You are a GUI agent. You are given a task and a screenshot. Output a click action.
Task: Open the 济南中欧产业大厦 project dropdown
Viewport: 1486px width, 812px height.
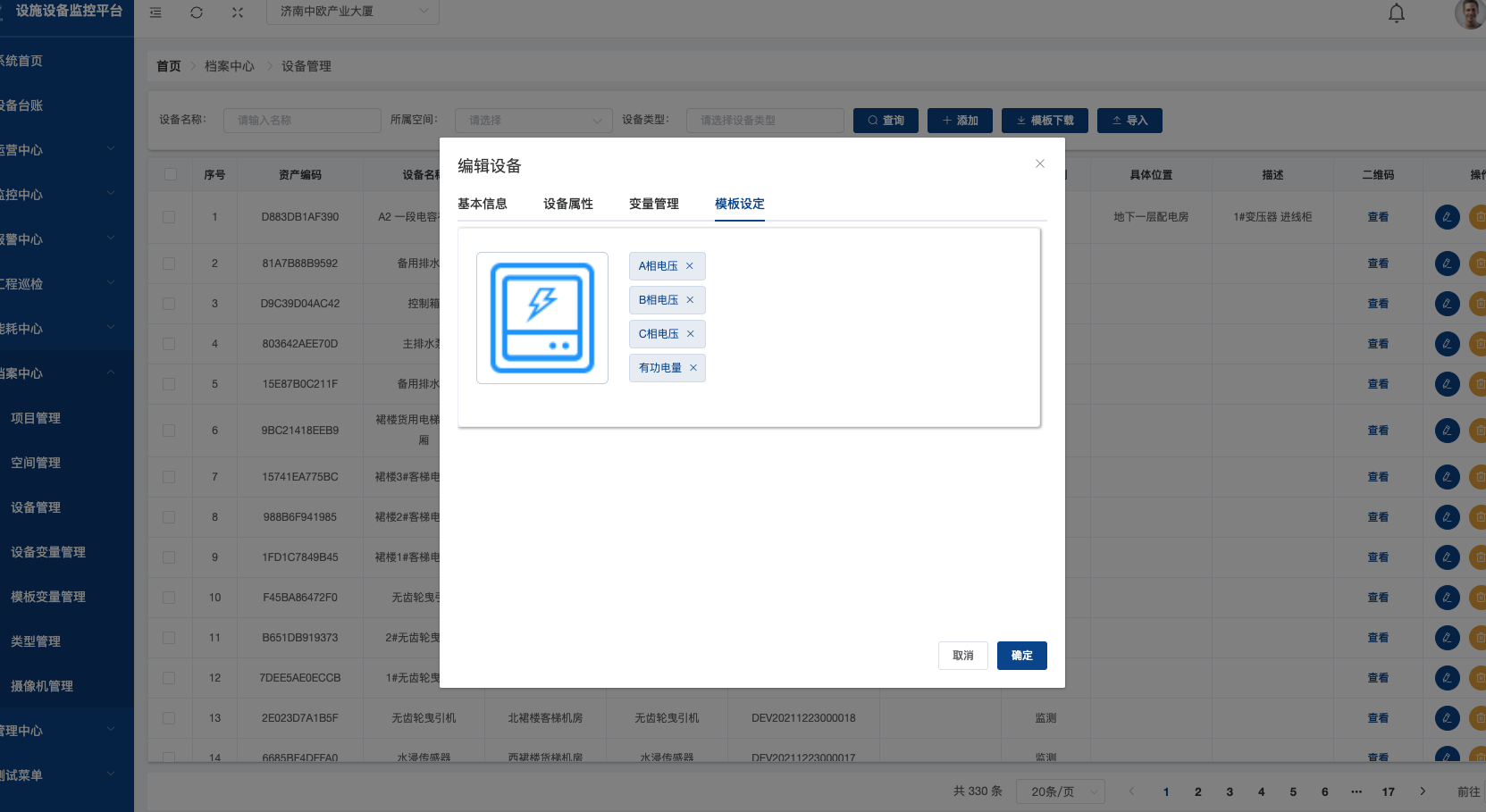click(353, 12)
